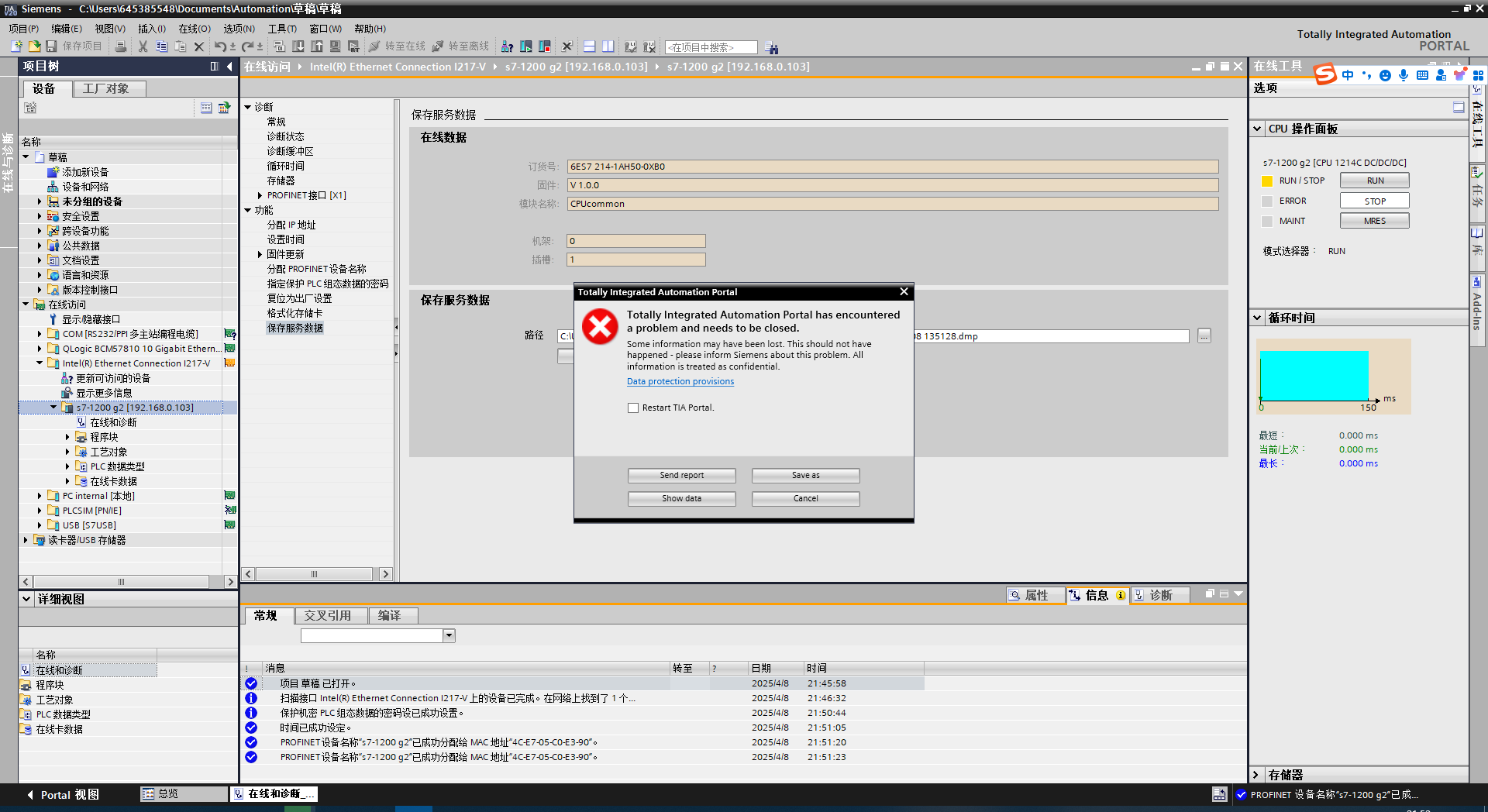
Task: Check the Restart TIA Portal checkbox
Action: point(633,408)
